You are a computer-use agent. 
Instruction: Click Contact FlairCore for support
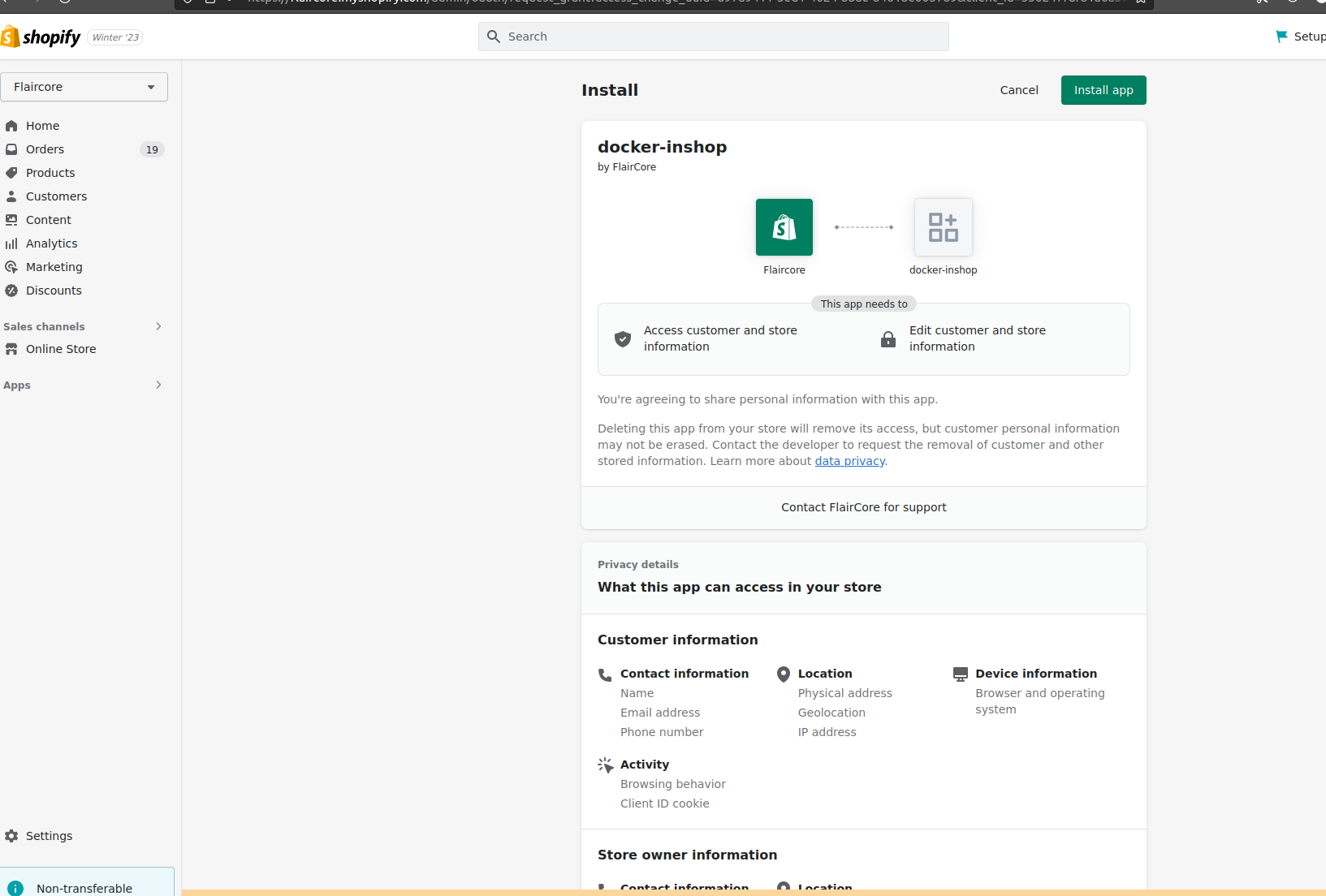[864, 507]
